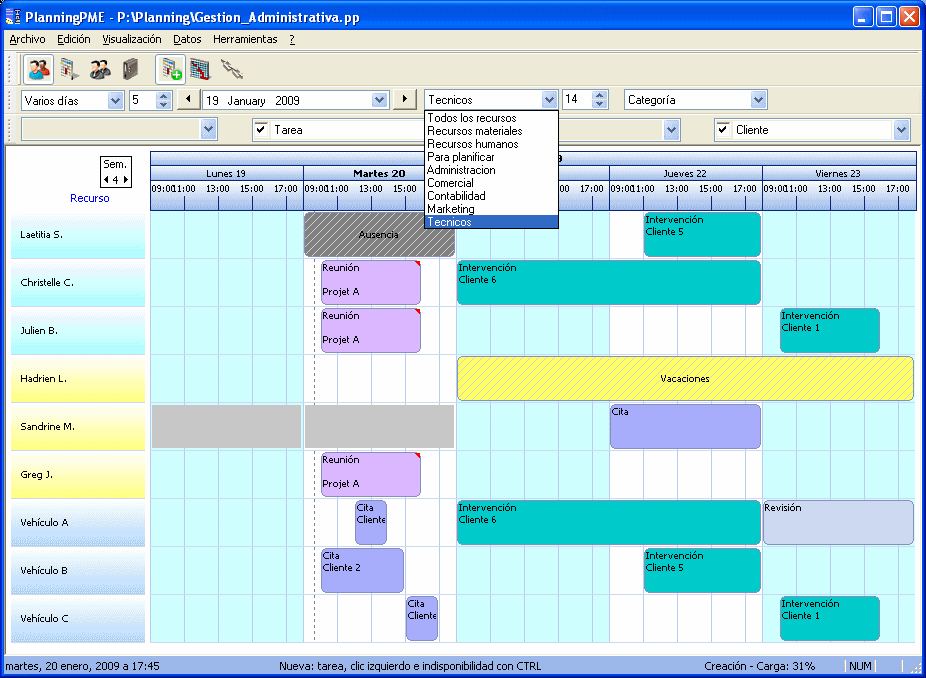Open the Edición menu
Image resolution: width=926 pixels, height=678 pixels.
tap(74, 39)
